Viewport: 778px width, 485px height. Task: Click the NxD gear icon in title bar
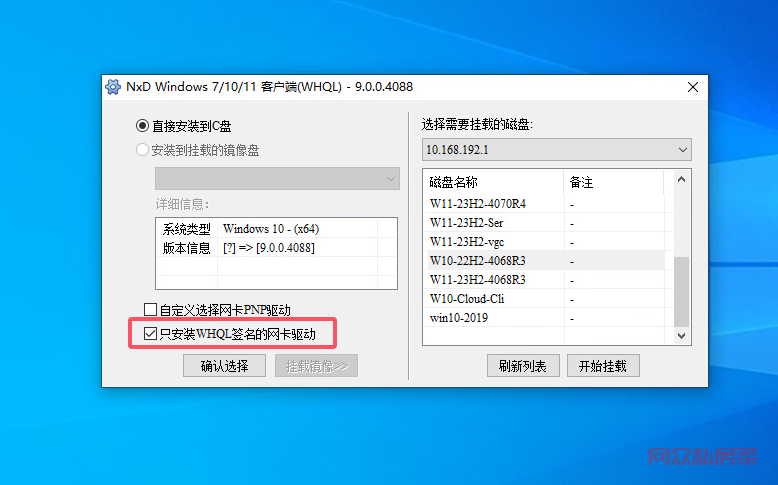(x=113, y=87)
